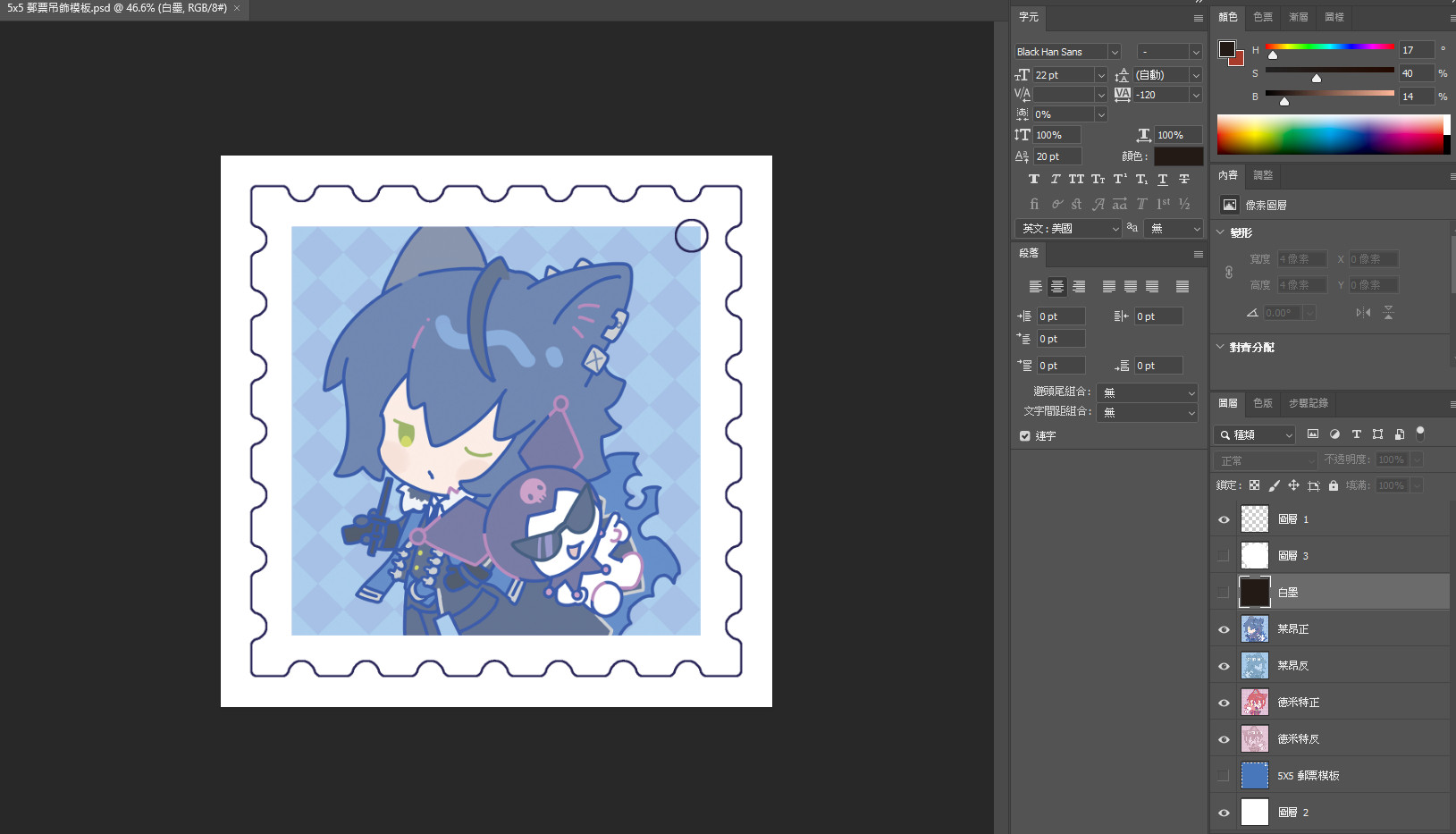Hide the 德米特反 layer
1456x834 pixels.
click(1224, 739)
